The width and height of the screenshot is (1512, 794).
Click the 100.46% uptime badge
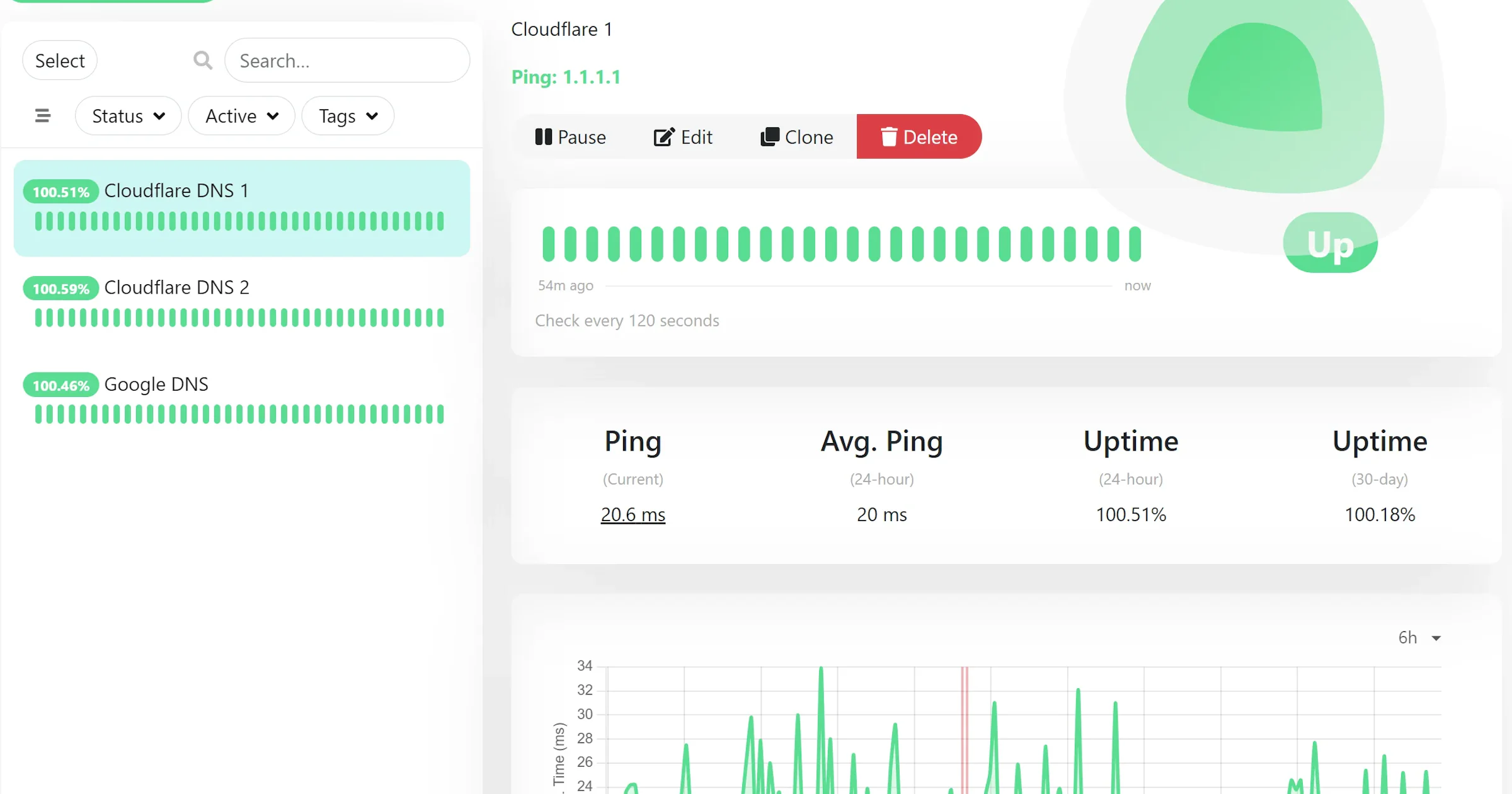(x=61, y=385)
